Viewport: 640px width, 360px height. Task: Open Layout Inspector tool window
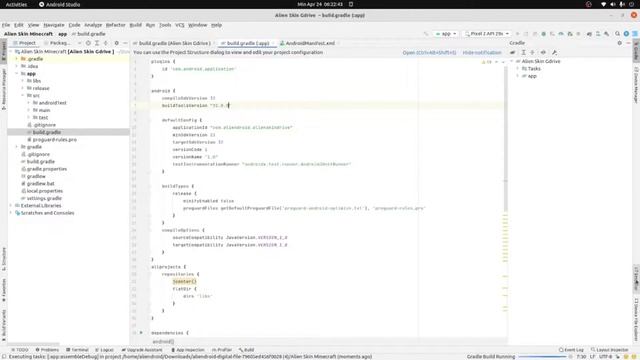pyautogui.click(x=610, y=350)
